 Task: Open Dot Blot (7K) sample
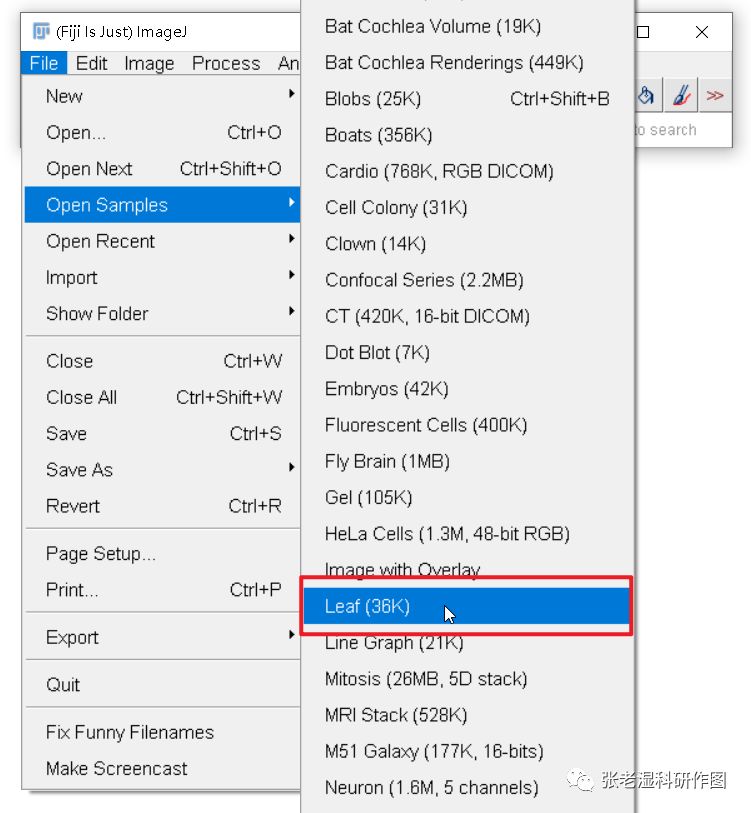coord(467,353)
